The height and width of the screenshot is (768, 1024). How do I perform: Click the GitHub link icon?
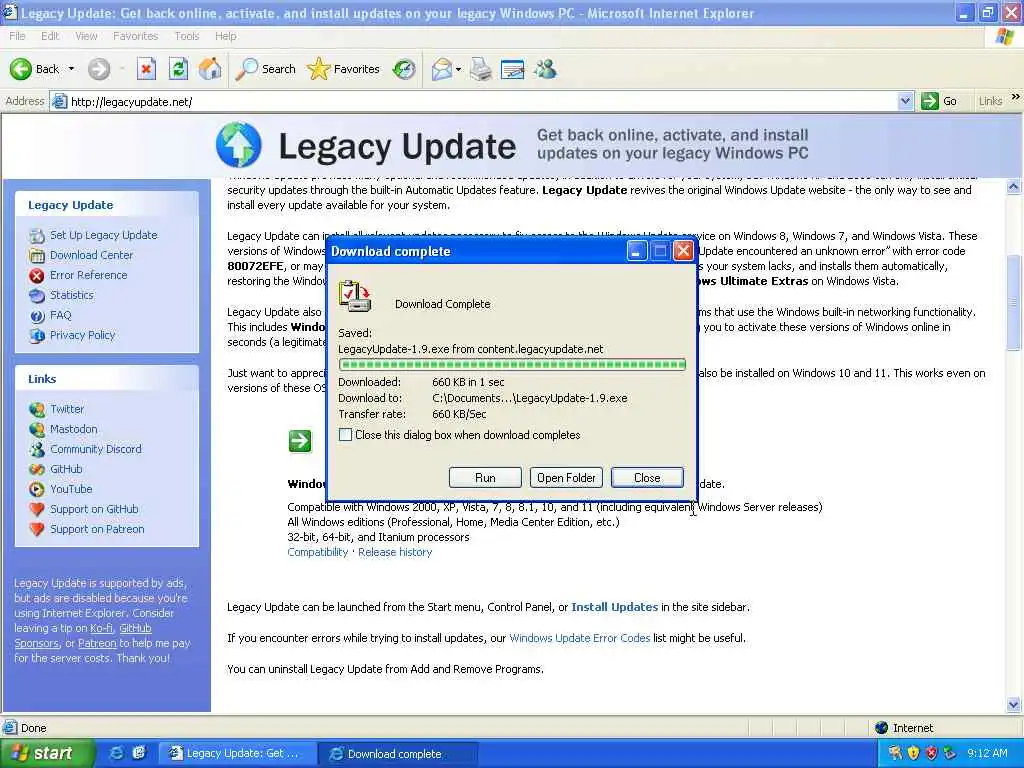tap(37, 470)
